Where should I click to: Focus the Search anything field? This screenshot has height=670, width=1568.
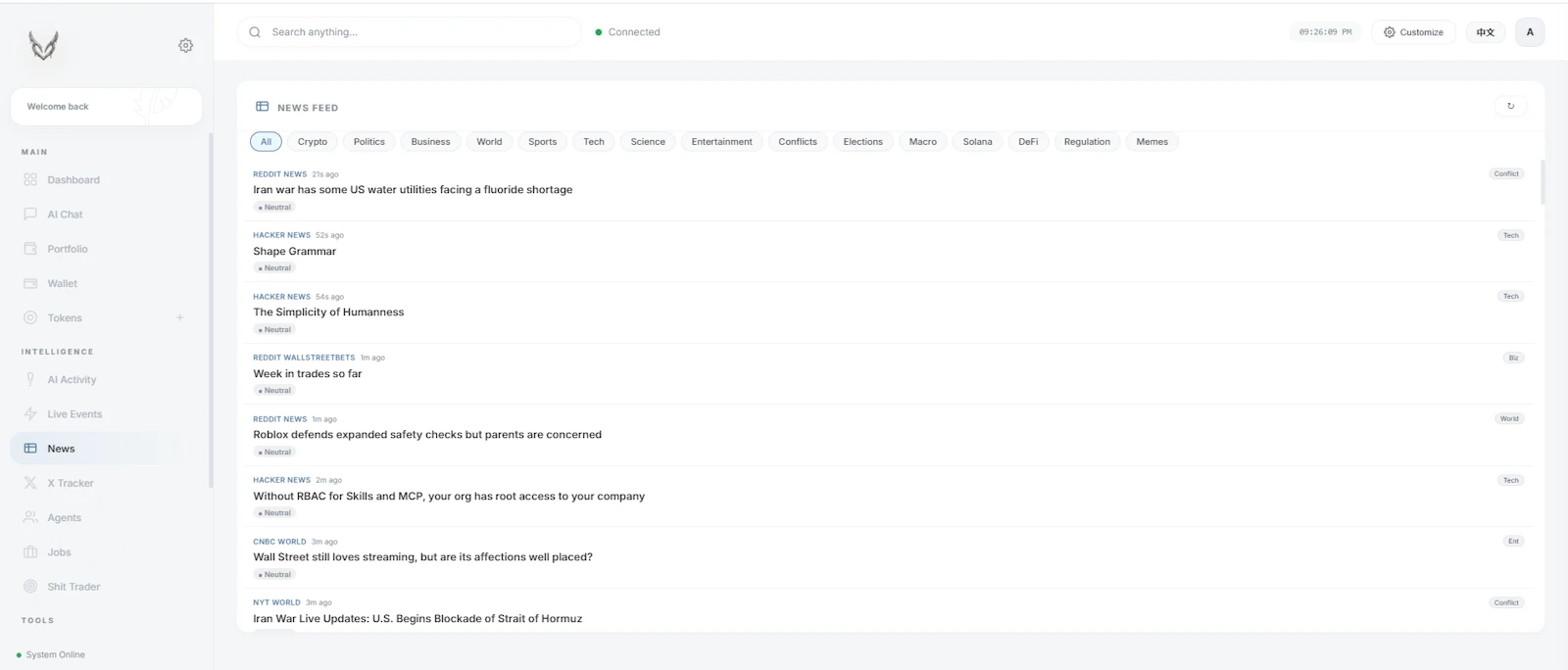pyautogui.click(x=410, y=32)
